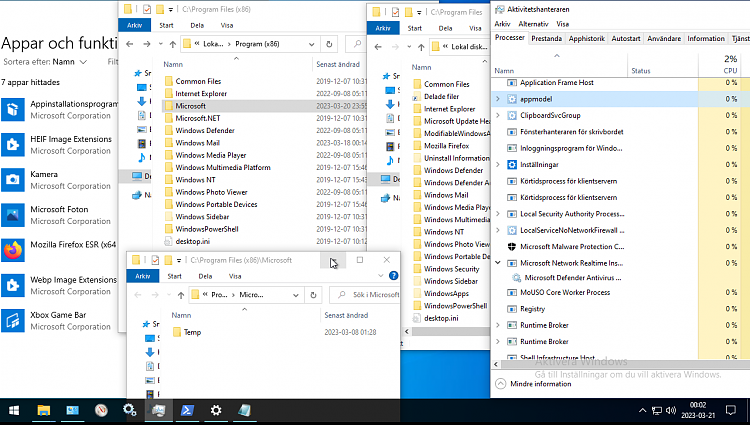Open Dela tab in Program Files window
The image size is (750, 425).
pos(445,28)
